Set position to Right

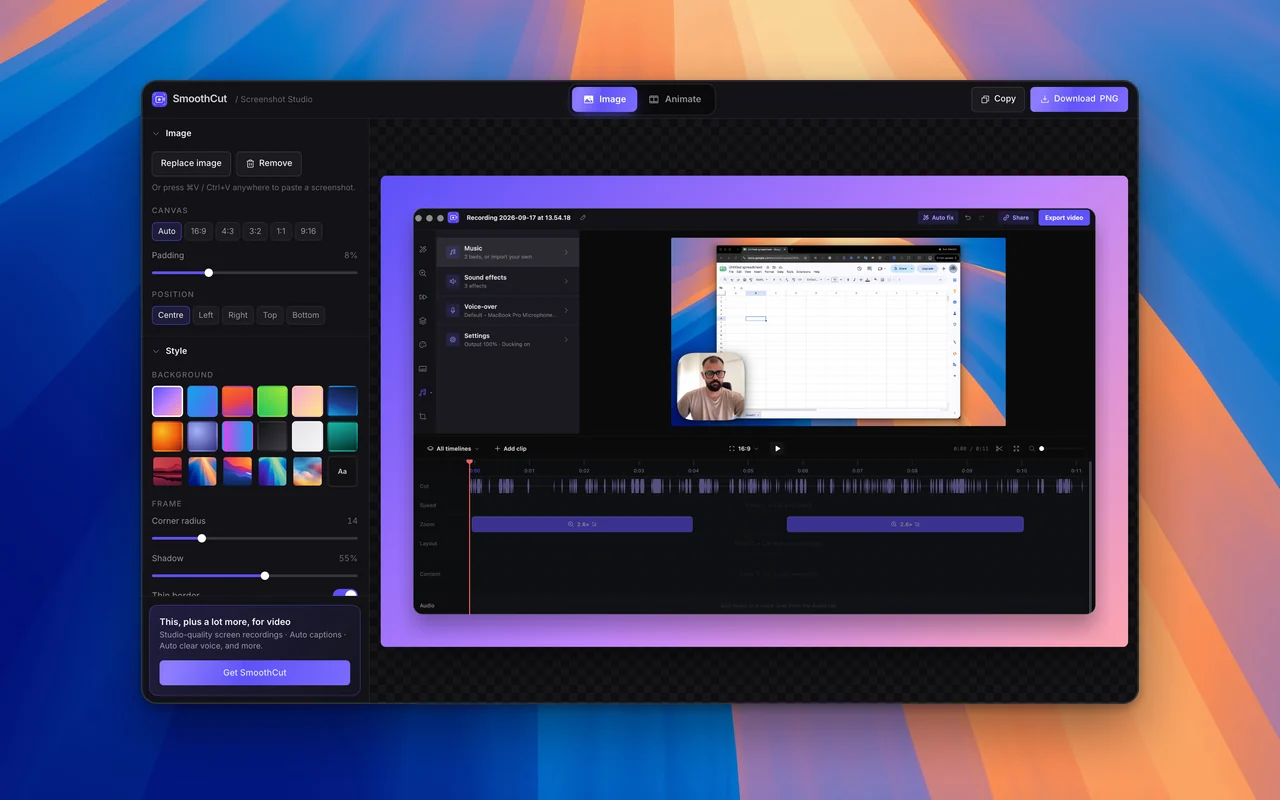(x=238, y=315)
